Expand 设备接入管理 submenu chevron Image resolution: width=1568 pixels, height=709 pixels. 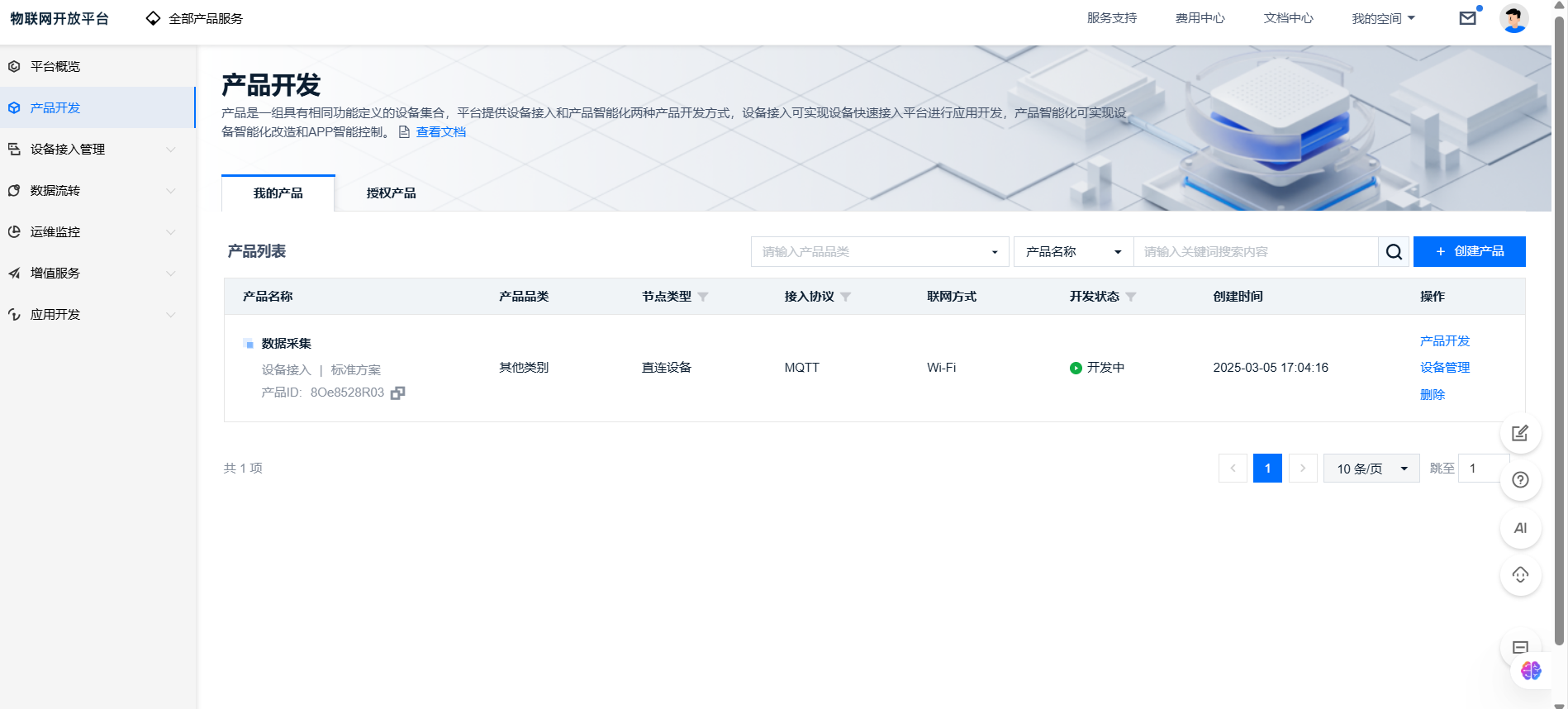pyautogui.click(x=171, y=150)
